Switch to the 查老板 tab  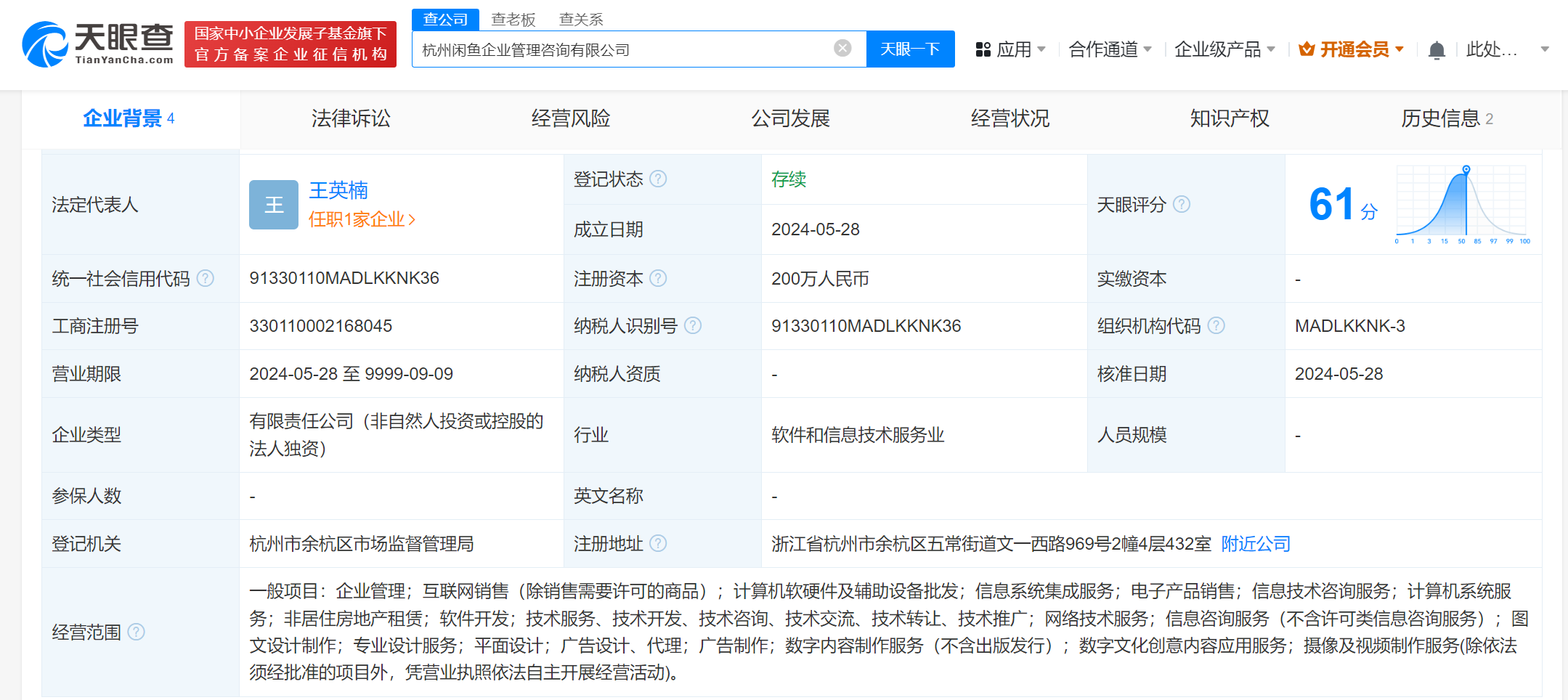click(513, 19)
